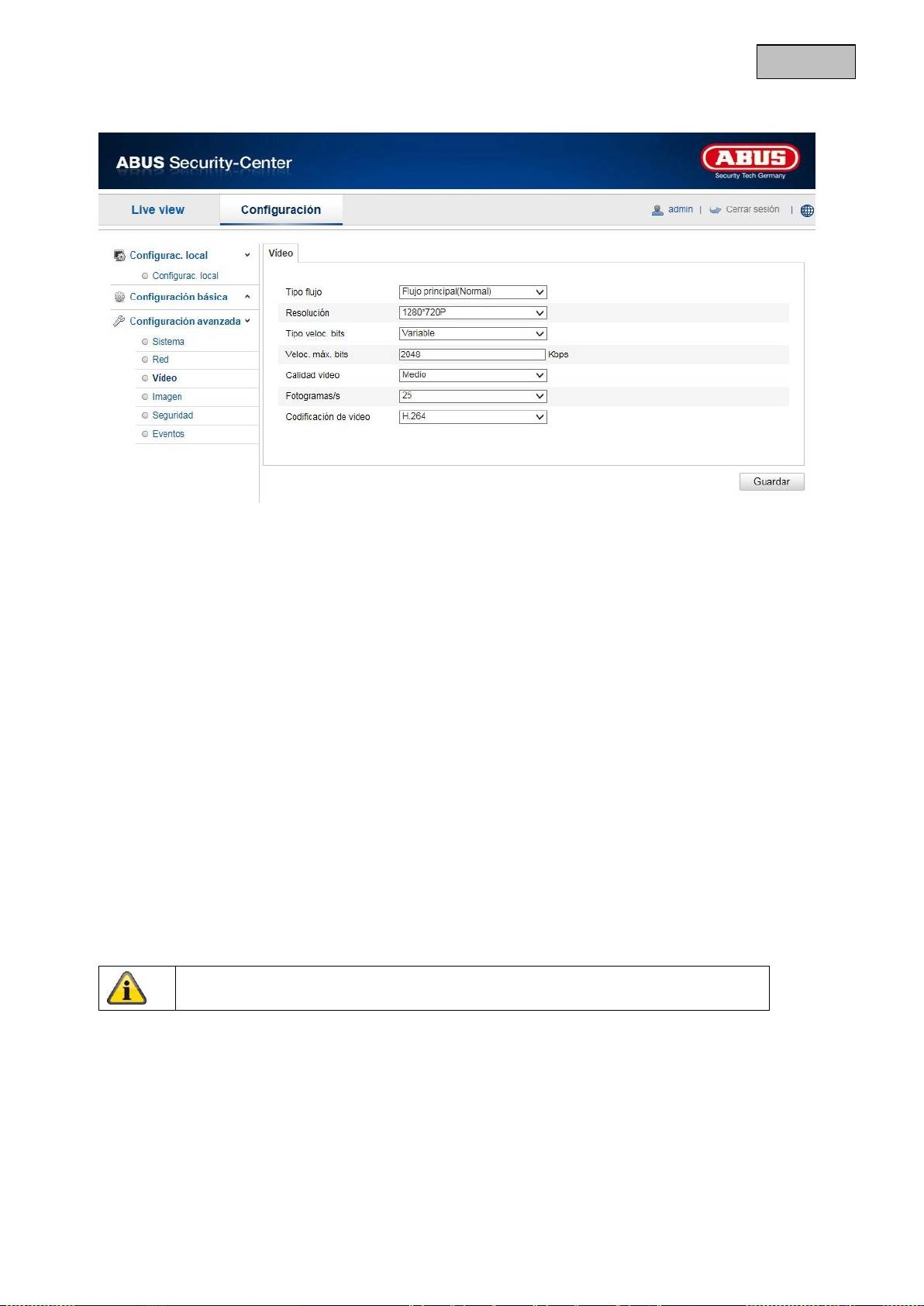Select the Configuración tab
924x1306 pixels.
tap(281, 210)
